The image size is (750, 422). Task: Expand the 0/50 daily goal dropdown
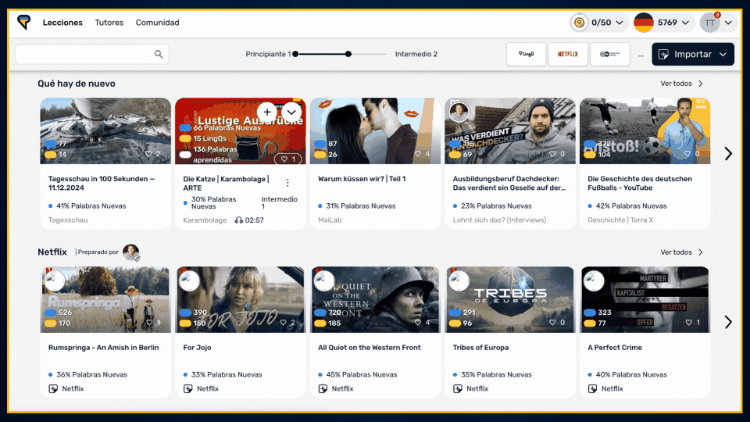coord(619,22)
